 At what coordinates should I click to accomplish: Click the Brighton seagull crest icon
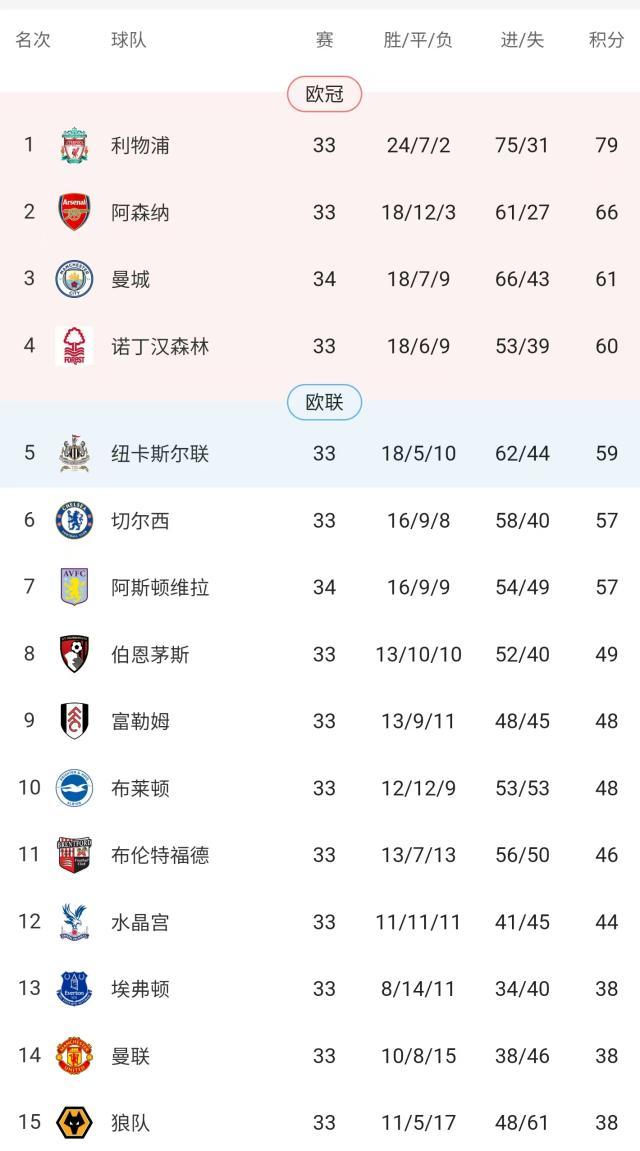tap(72, 787)
